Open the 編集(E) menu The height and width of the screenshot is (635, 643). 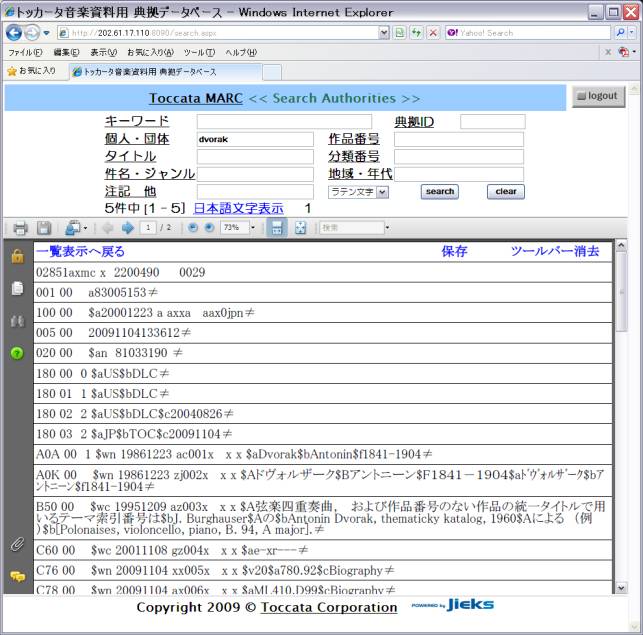(66, 52)
